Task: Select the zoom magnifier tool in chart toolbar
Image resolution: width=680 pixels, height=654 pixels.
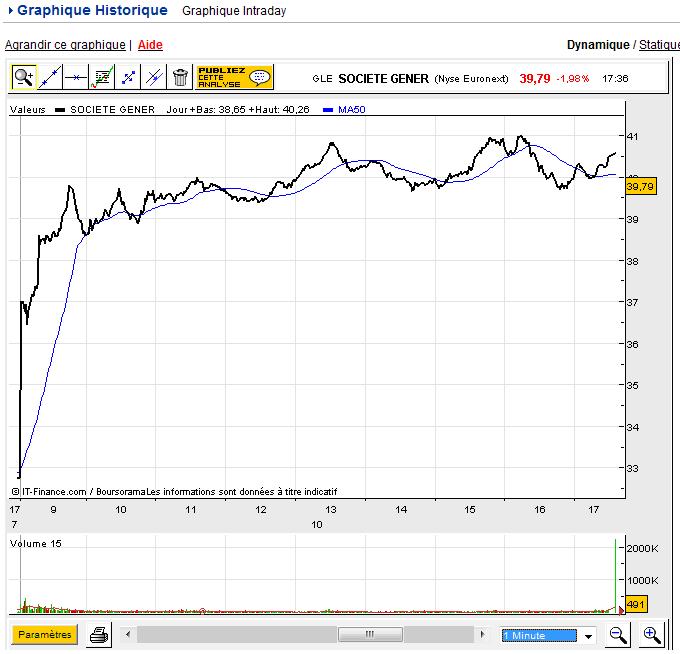Action: point(23,78)
